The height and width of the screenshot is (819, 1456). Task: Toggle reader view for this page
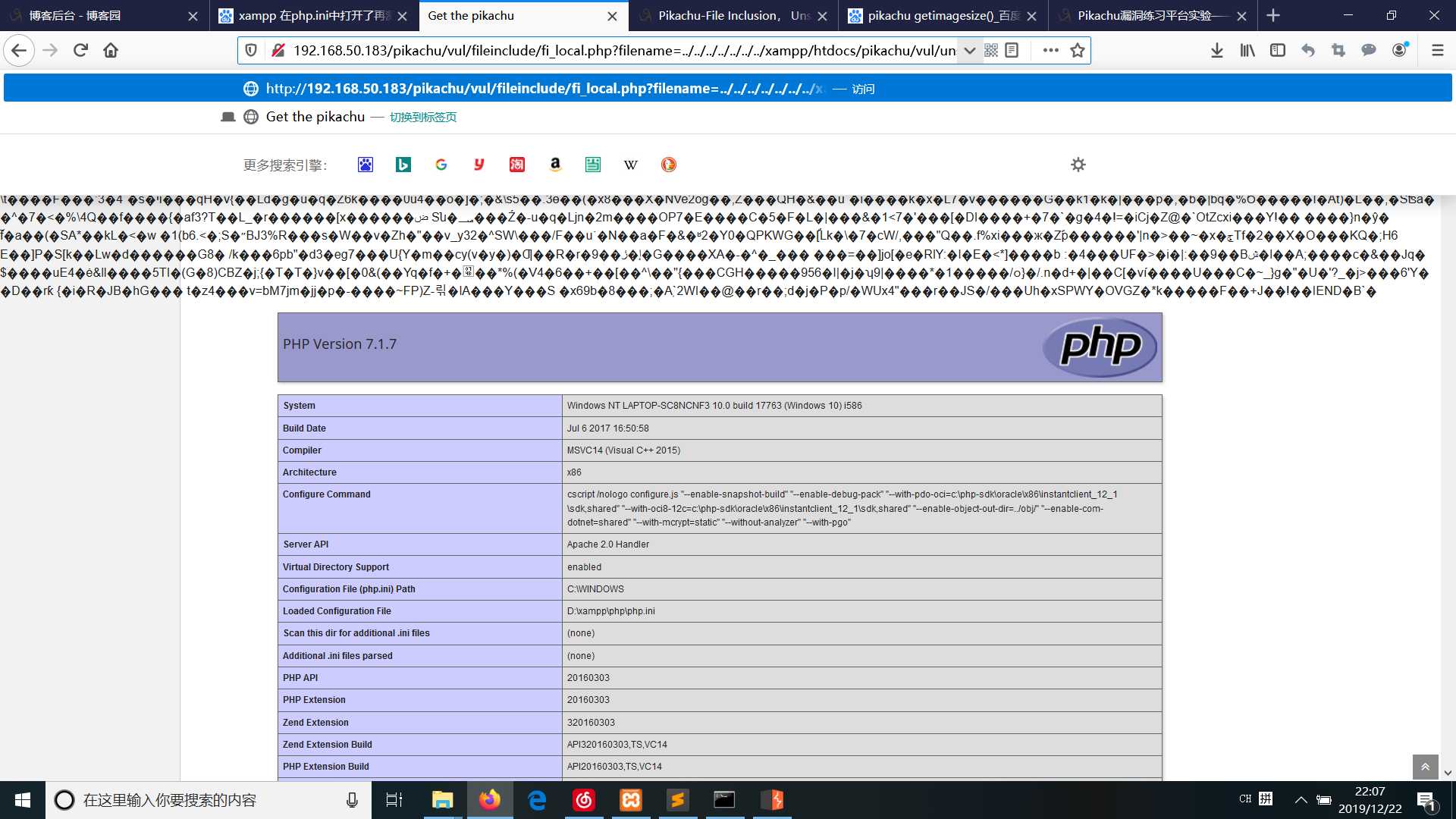[1012, 51]
